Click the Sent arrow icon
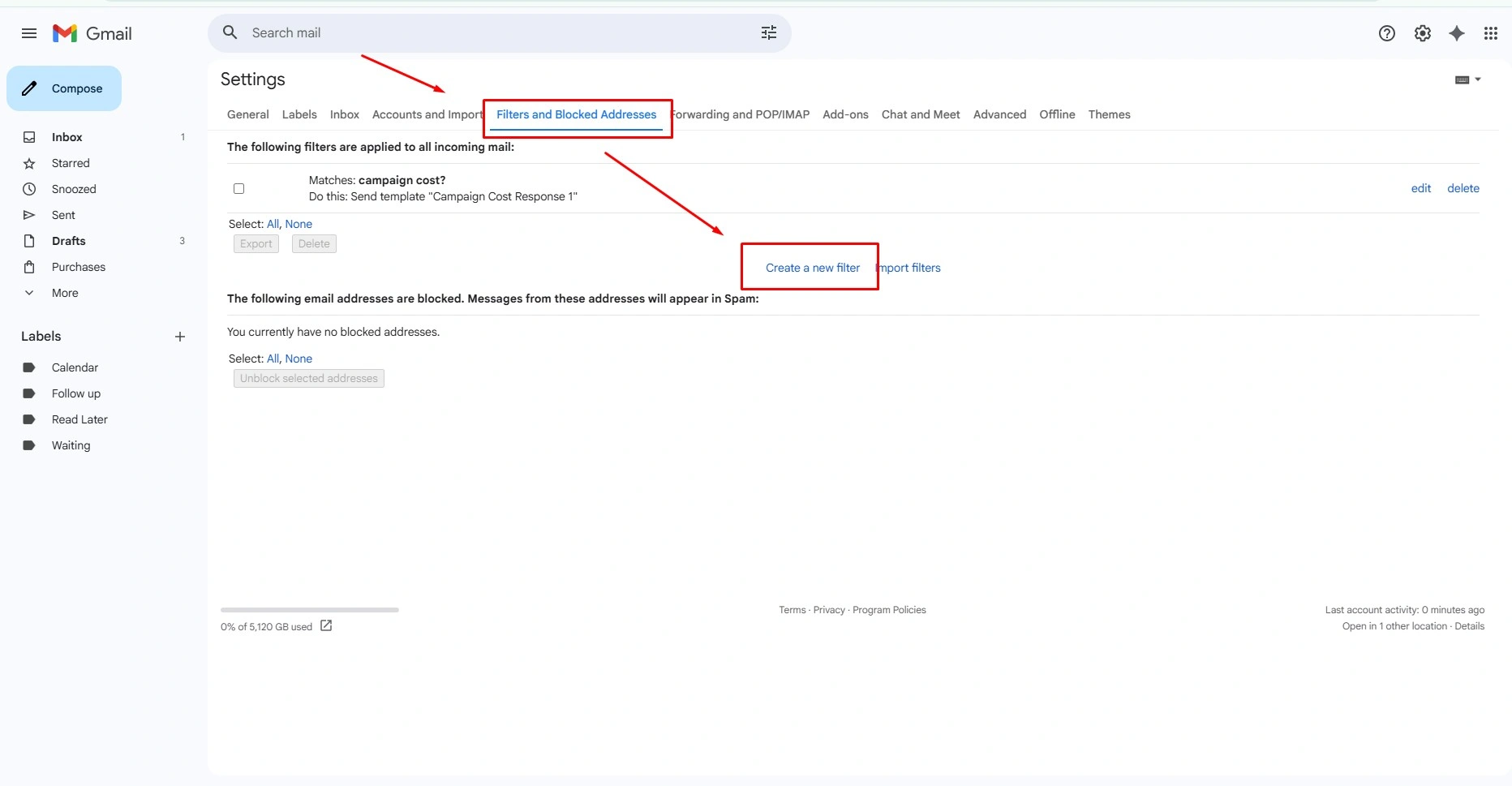The width and height of the screenshot is (1512, 786). [29, 215]
